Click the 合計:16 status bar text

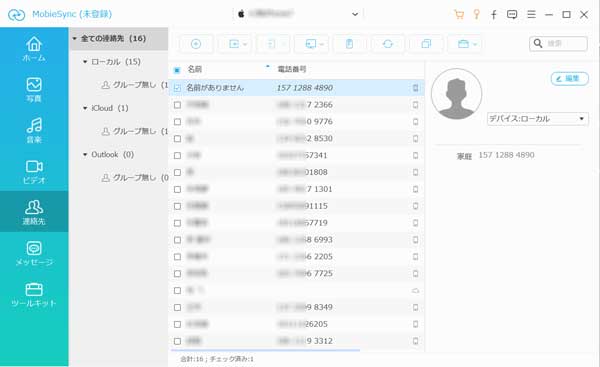tap(192, 359)
